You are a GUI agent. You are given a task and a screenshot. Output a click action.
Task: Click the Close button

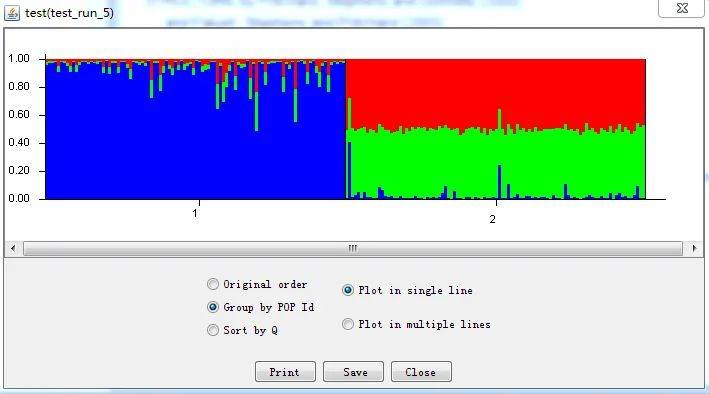421,372
